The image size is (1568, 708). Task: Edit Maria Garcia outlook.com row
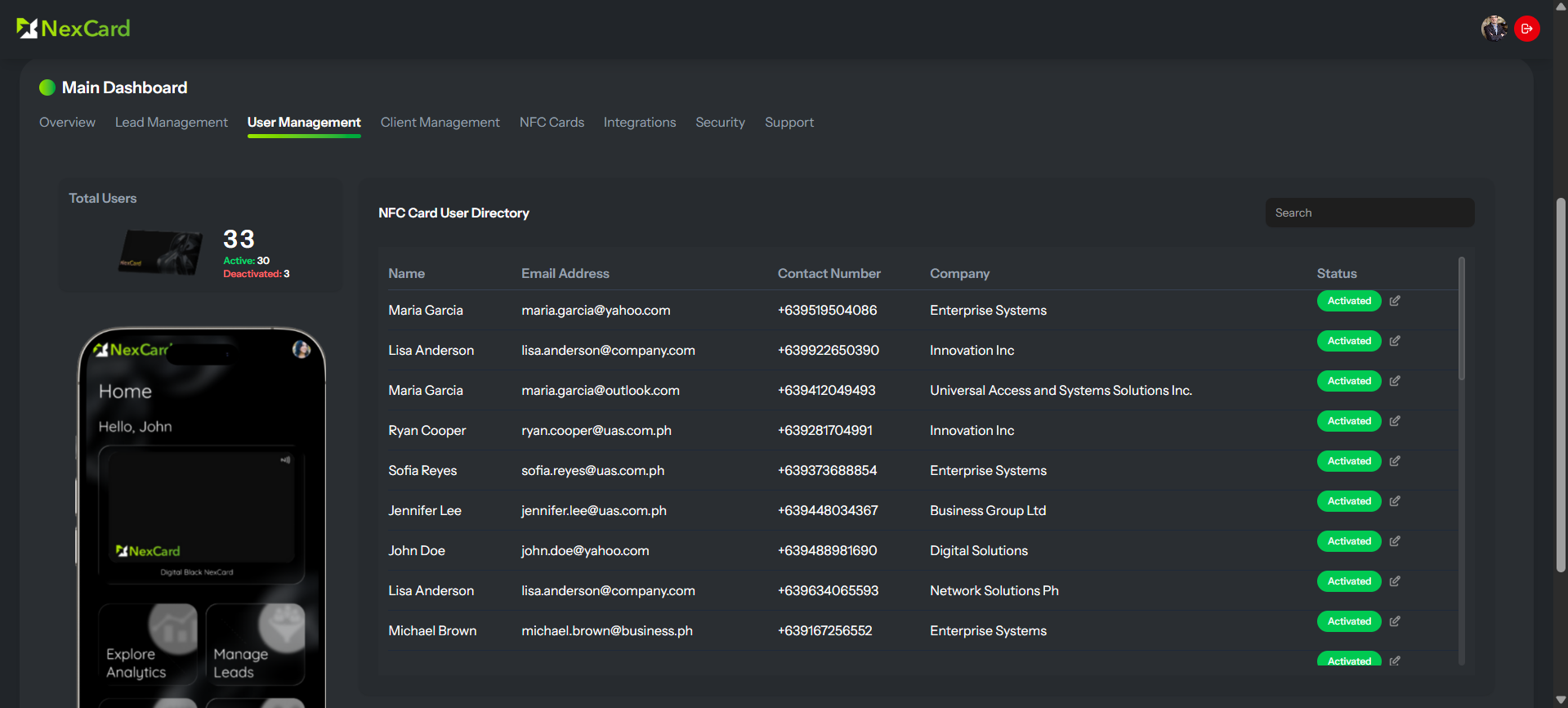pyautogui.click(x=1395, y=381)
